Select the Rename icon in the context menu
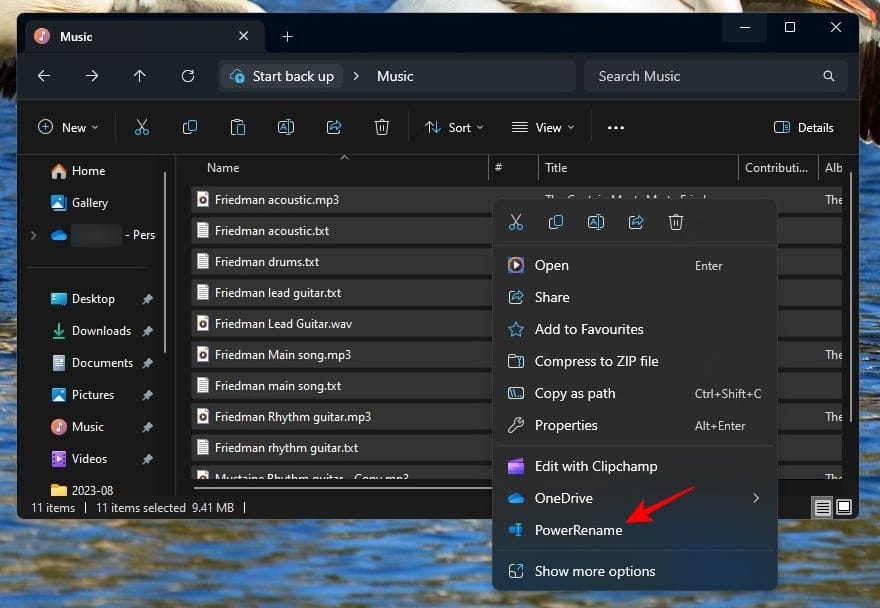The width and height of the screenshot is (880, 608). [596, 222]
